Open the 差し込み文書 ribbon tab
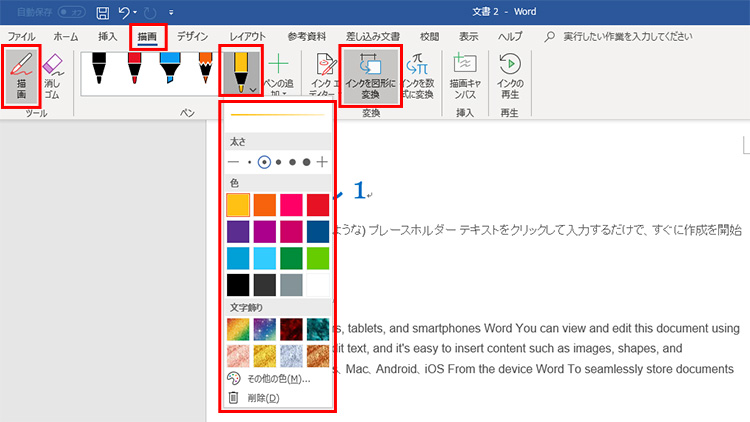750x422 pixels. (375, 37)
